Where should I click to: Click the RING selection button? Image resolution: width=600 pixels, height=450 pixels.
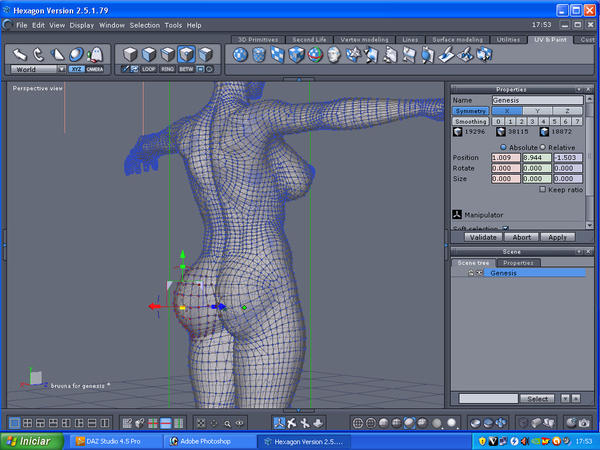(x=169, y=69)
